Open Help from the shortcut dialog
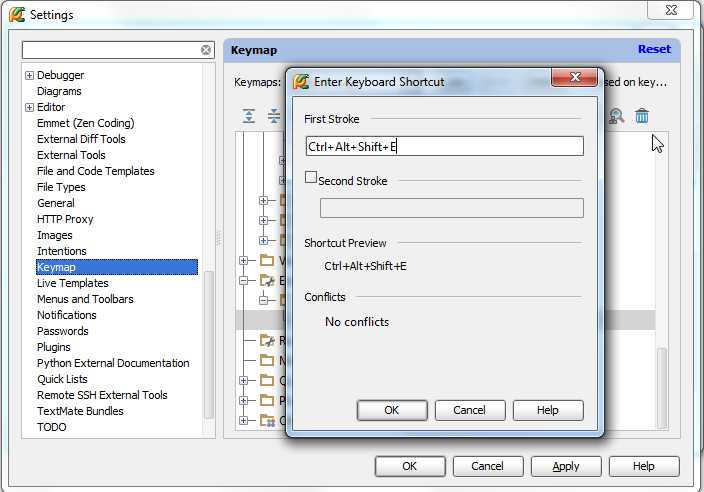The width and height of the screenshot is (704, 492). click(548, 410)
